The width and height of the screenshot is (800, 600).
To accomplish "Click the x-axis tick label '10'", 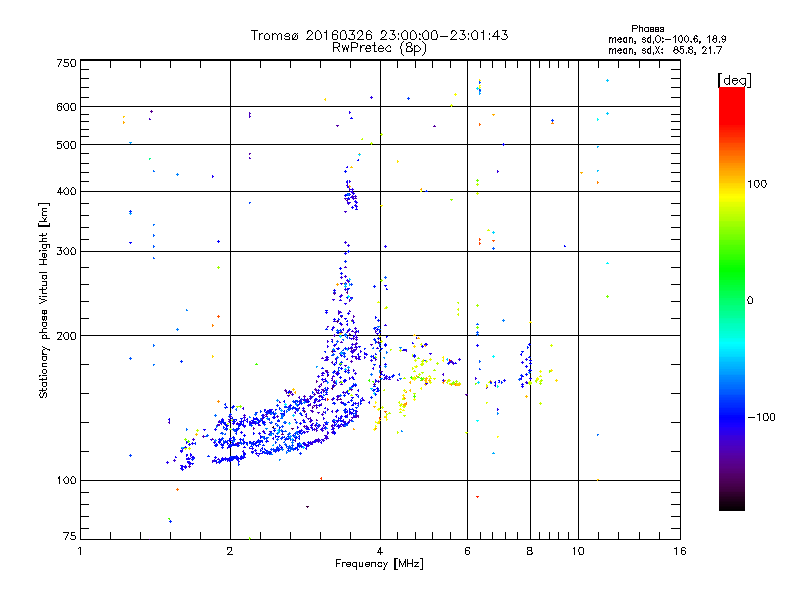I will pyautogui.click(x=578, y=551).
